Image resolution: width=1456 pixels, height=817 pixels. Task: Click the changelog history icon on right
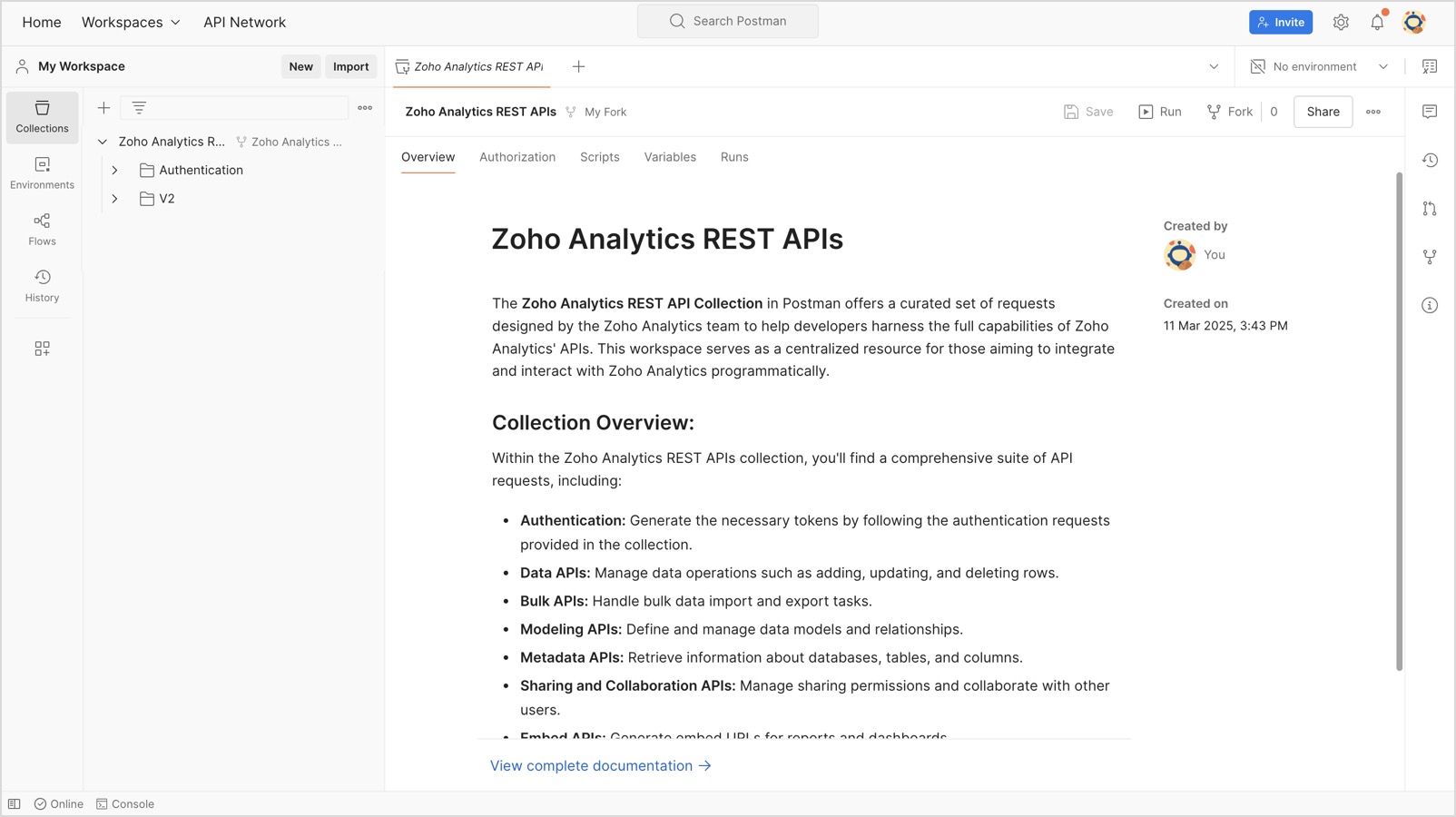click(1430, 161)
